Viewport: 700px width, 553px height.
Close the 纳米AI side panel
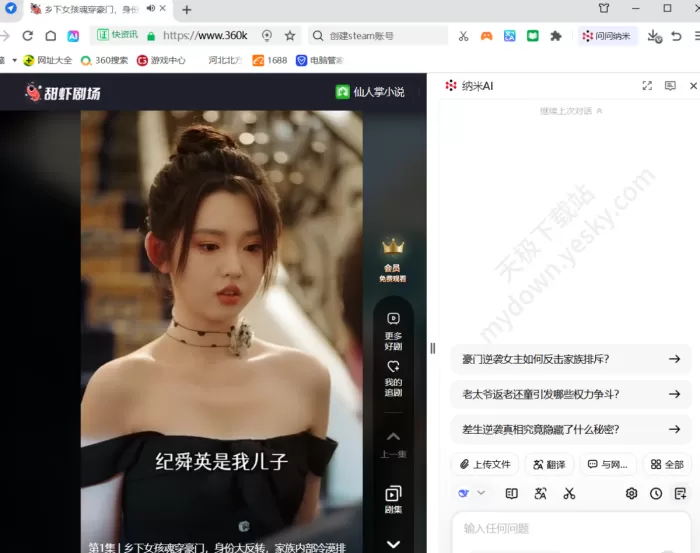click(693, 86)
